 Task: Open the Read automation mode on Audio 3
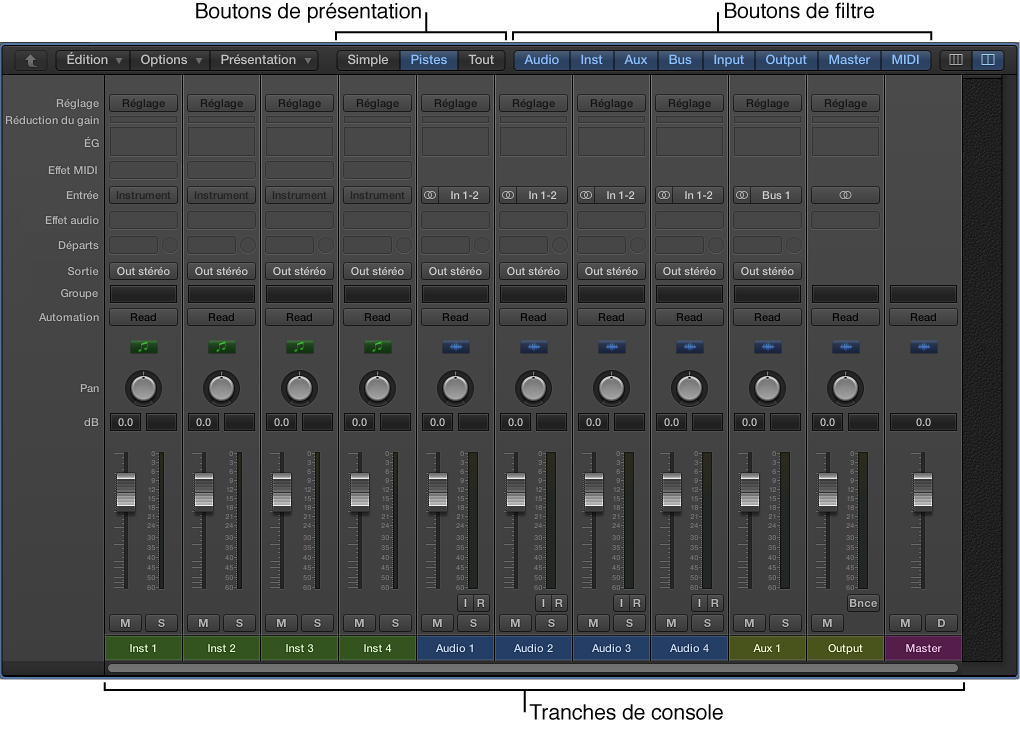coord(611,317)
